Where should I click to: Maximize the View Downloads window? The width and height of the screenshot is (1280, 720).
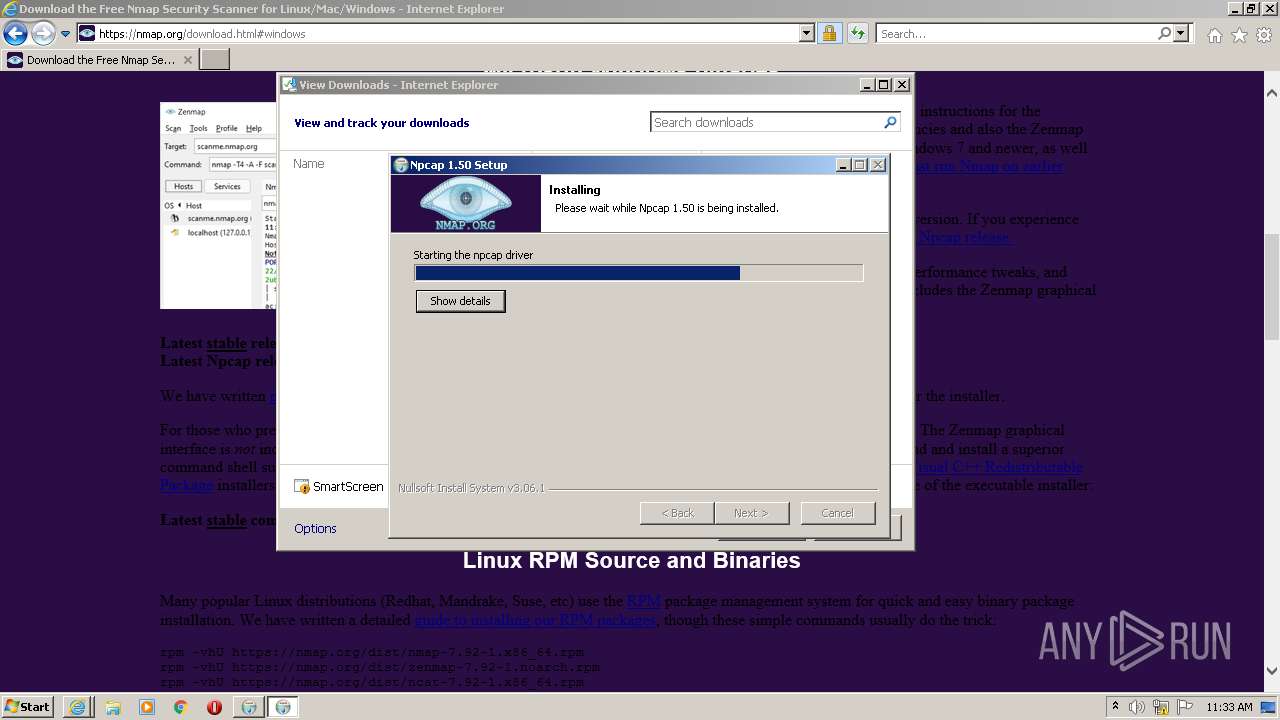coord(884,85)
